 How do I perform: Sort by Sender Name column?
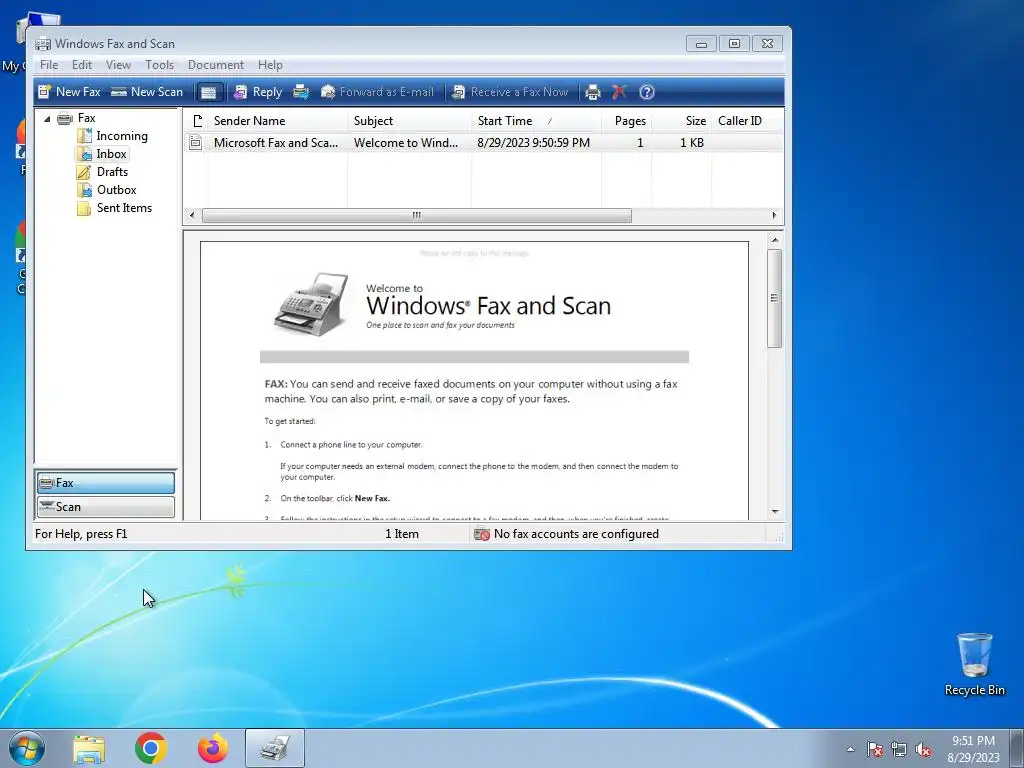pyautogui.click(x=278, y=121)
